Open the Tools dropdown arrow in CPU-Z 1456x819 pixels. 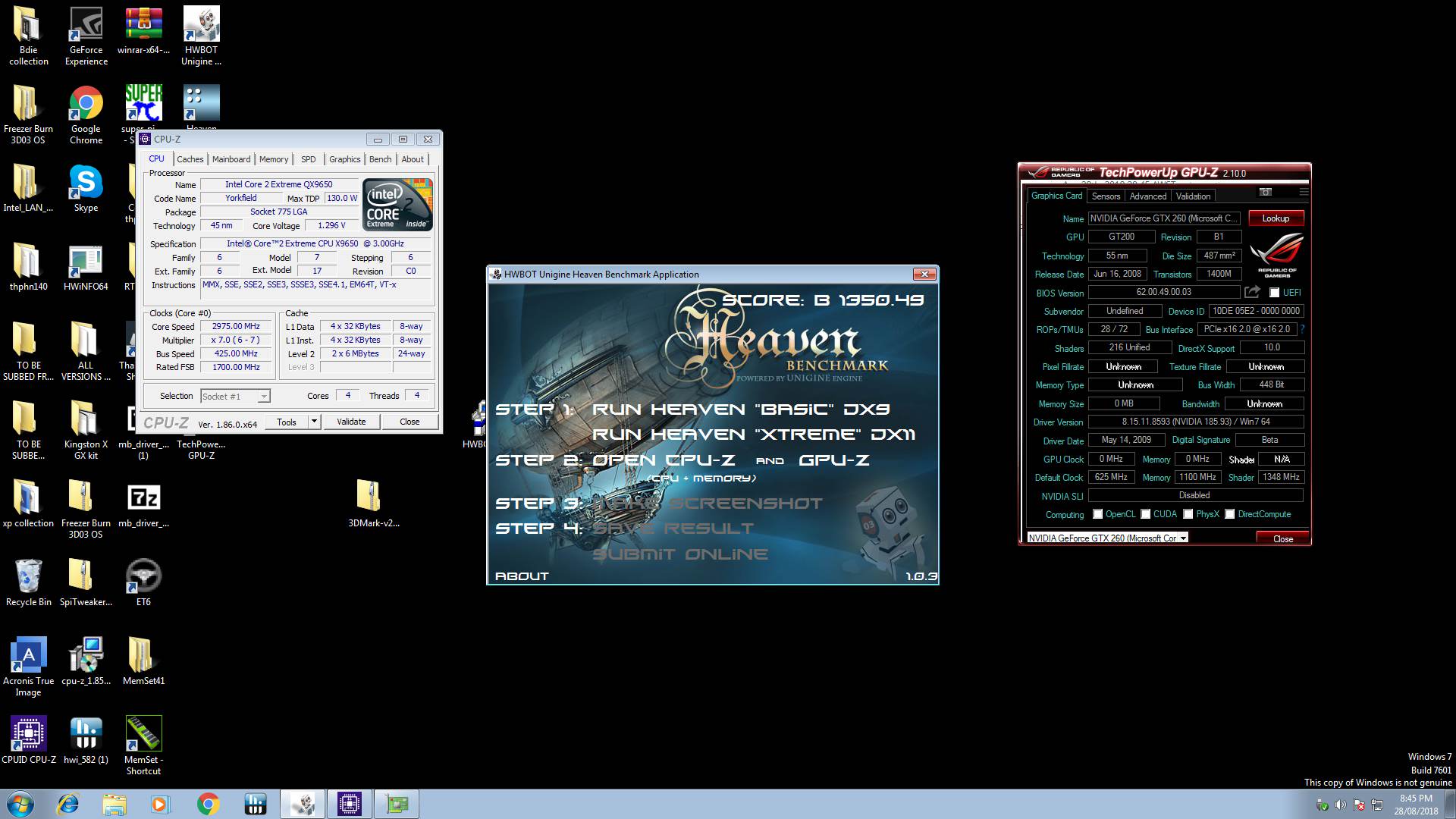[314, 421]
